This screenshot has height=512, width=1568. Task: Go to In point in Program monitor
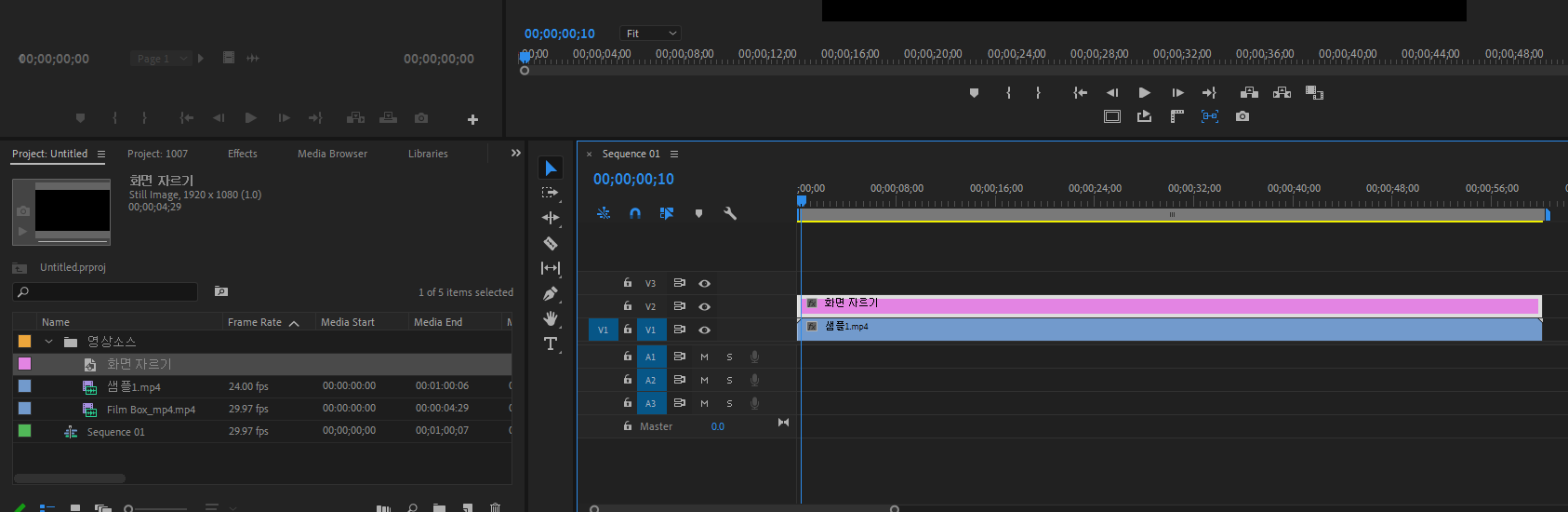[1080, 92]
